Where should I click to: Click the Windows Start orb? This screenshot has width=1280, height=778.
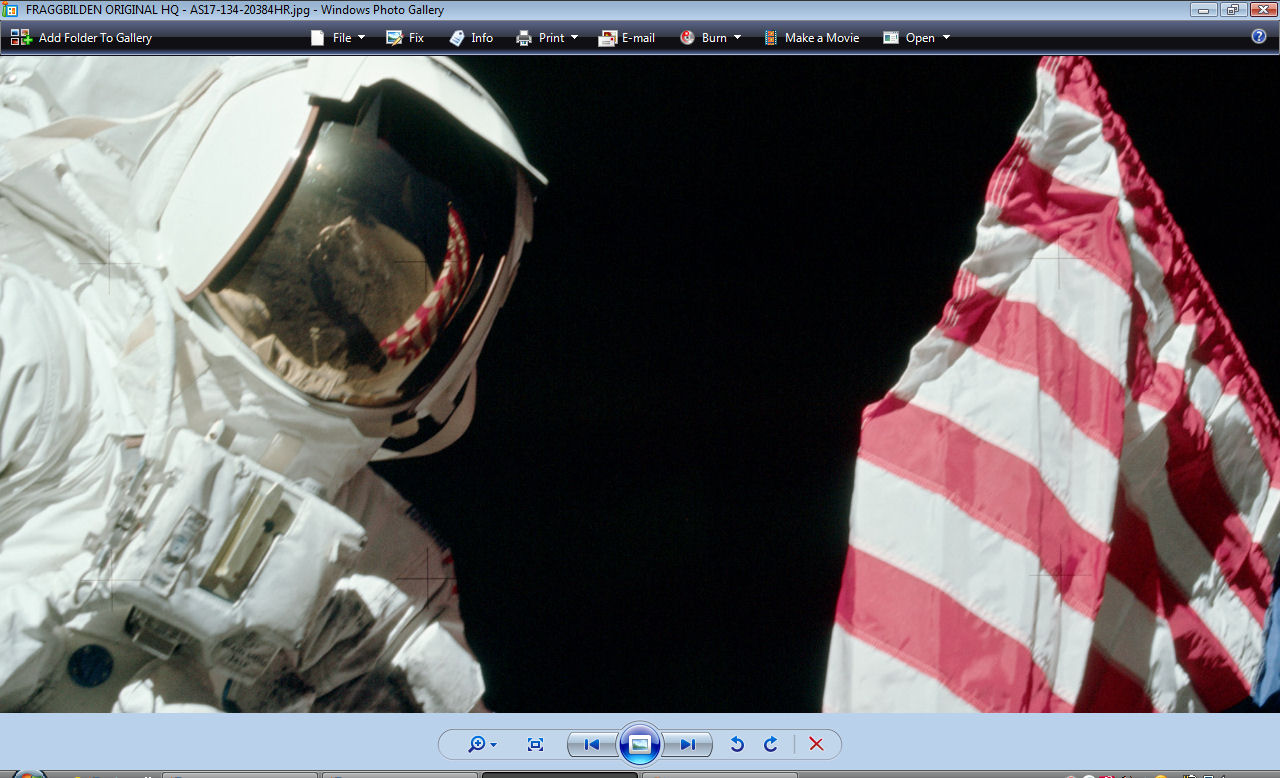28,774
